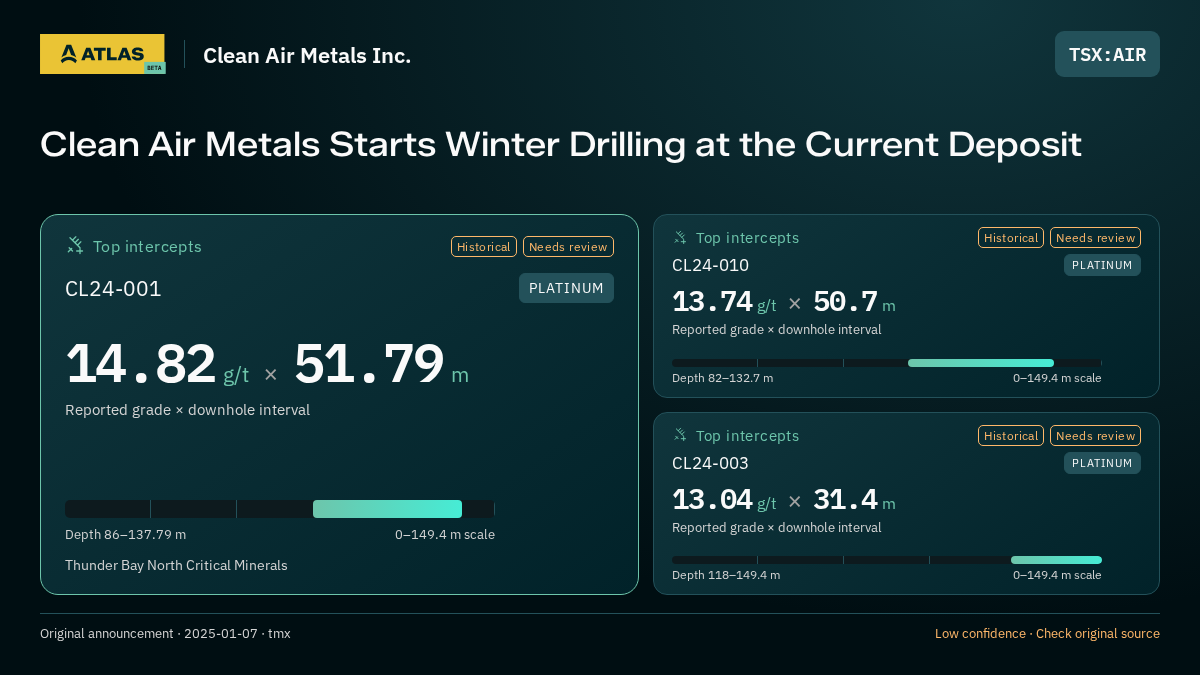Click hole ID CL24-001
This screenshot has width=1200, height=675.
pyautogui.click(x=113, y=289)
